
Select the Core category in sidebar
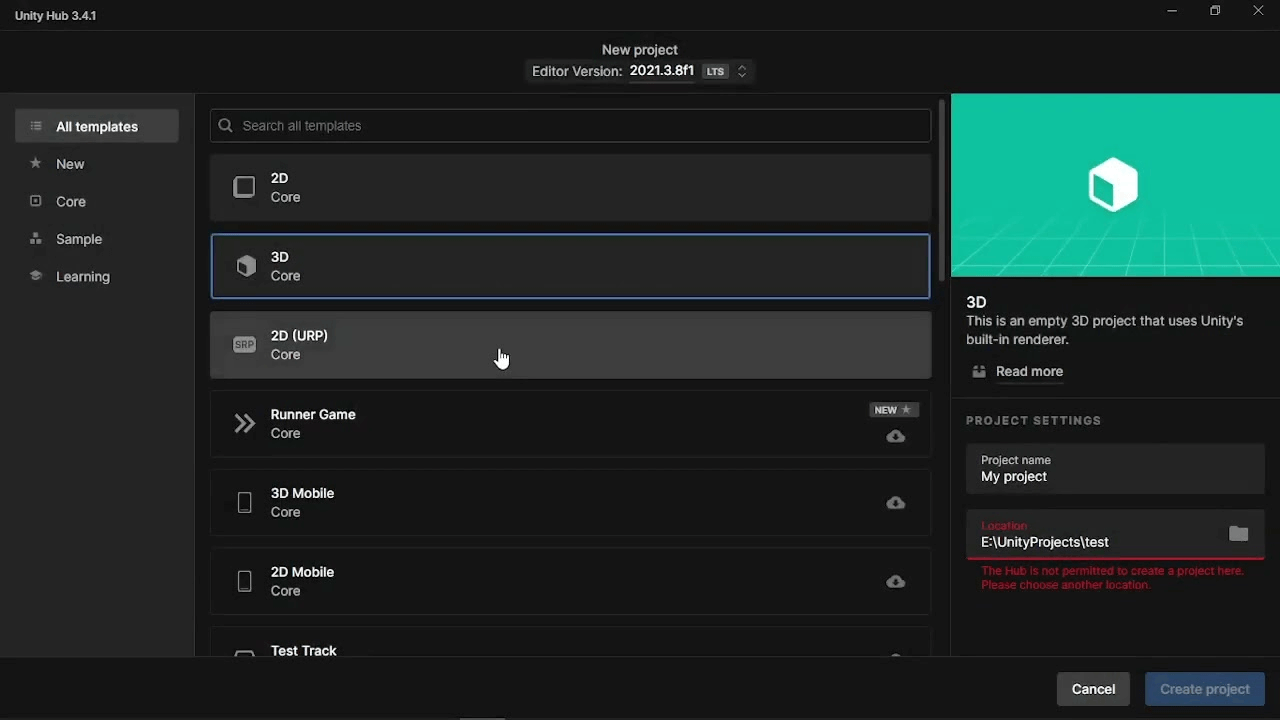[x=71, y=202]
